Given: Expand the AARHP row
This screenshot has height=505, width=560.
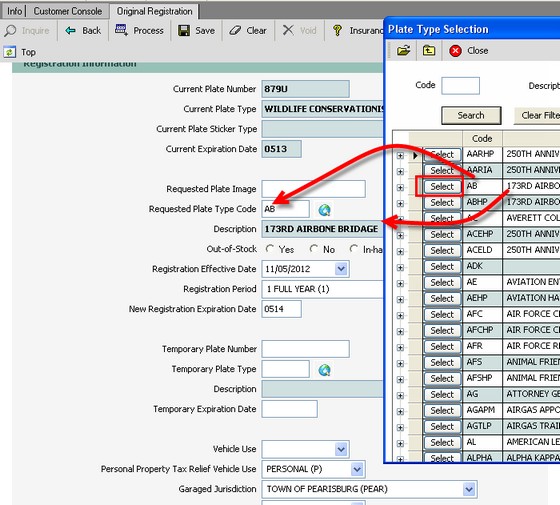Looking at the screenshot, I should (x=400, y=156).
